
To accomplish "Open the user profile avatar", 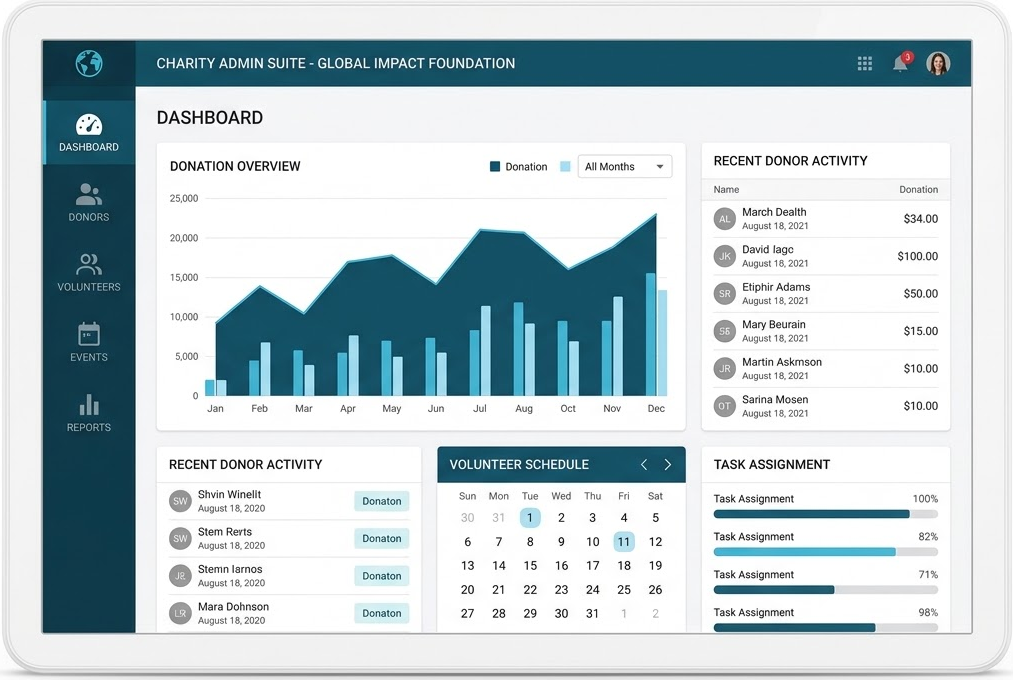I will point(938,63).
